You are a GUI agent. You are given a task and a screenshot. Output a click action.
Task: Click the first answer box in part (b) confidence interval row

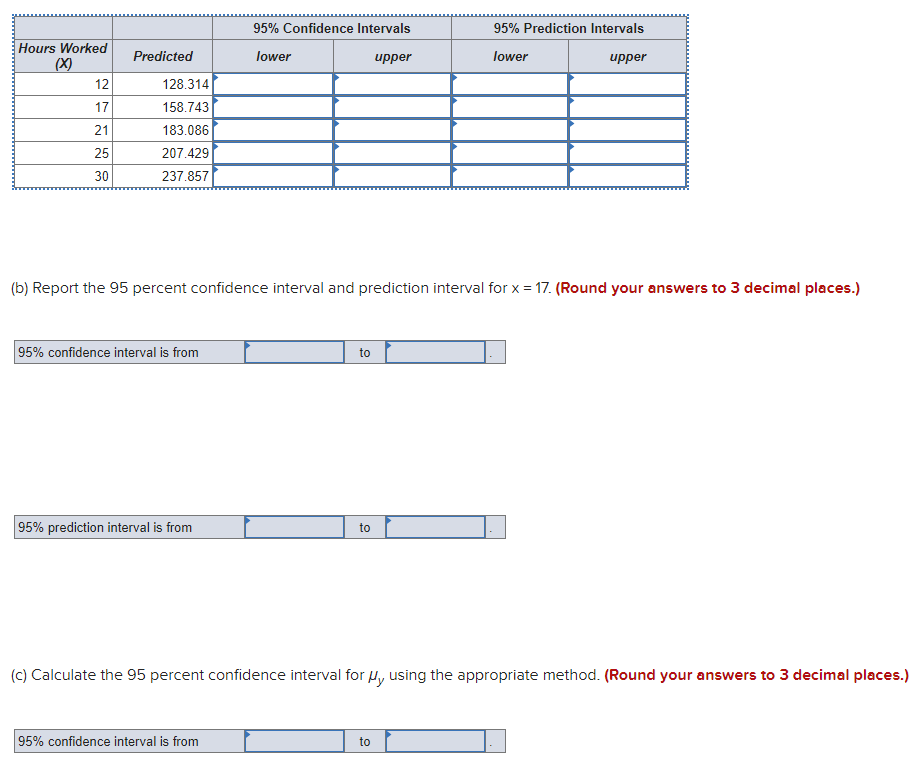tap(294, 351)
